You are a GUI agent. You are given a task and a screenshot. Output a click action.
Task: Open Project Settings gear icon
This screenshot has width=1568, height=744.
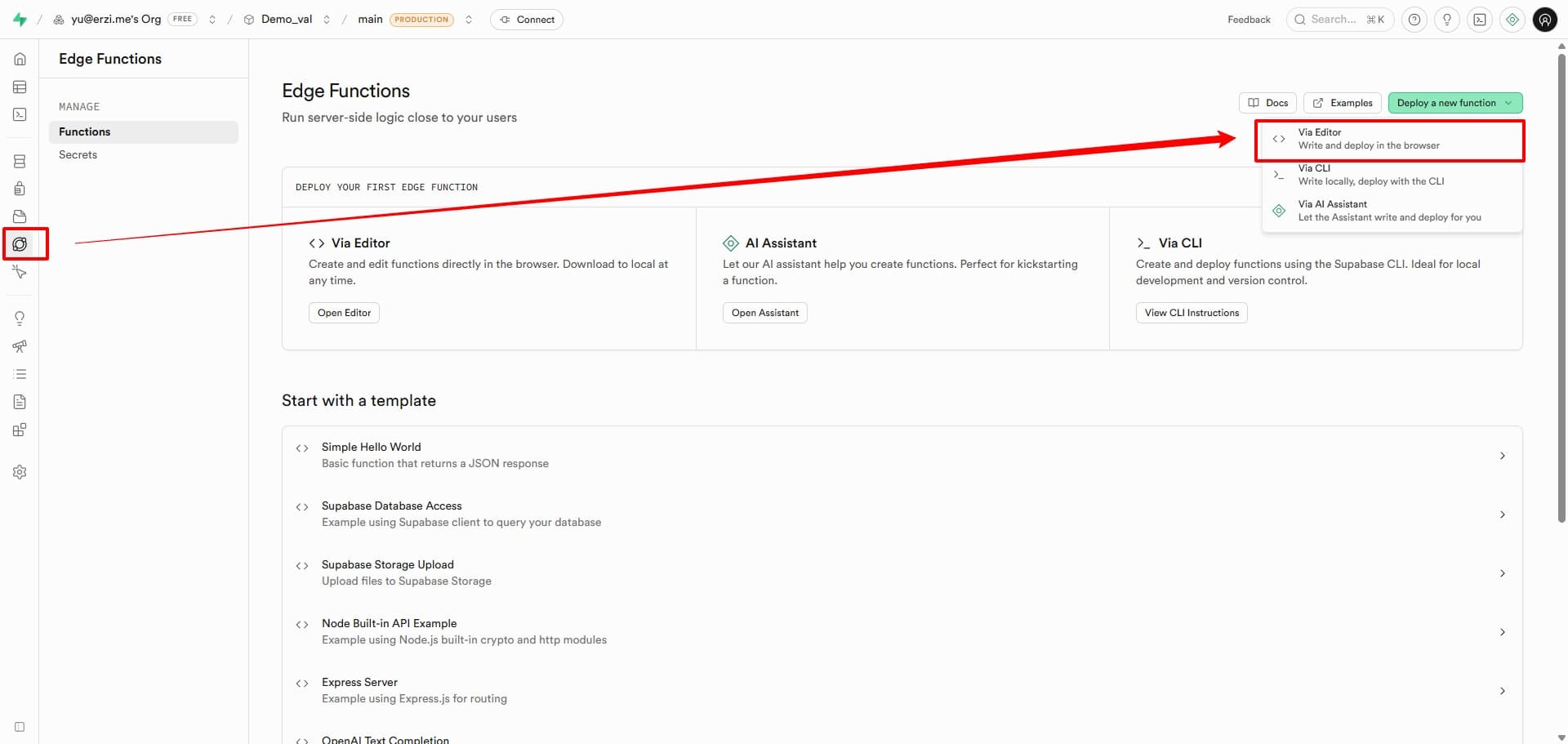pyautogui.click(x=20, y=472)
